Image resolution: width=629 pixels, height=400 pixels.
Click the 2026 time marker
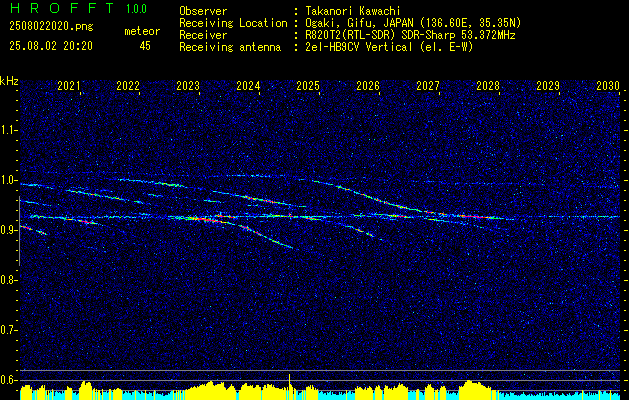(x=368, y=86)
